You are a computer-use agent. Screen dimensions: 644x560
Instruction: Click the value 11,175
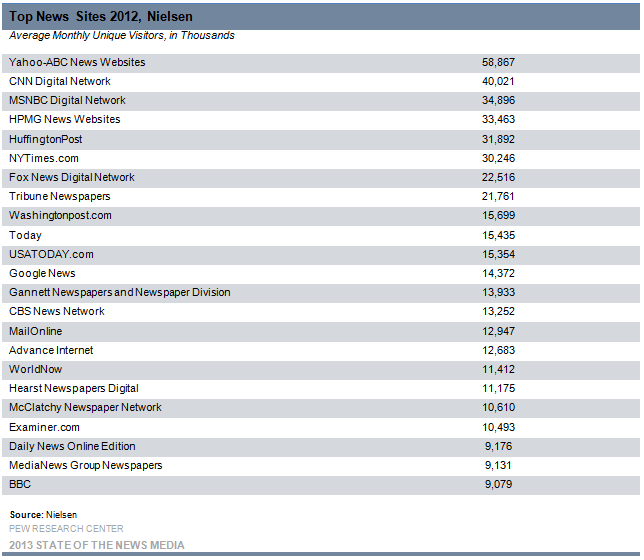tap(498, 388)
